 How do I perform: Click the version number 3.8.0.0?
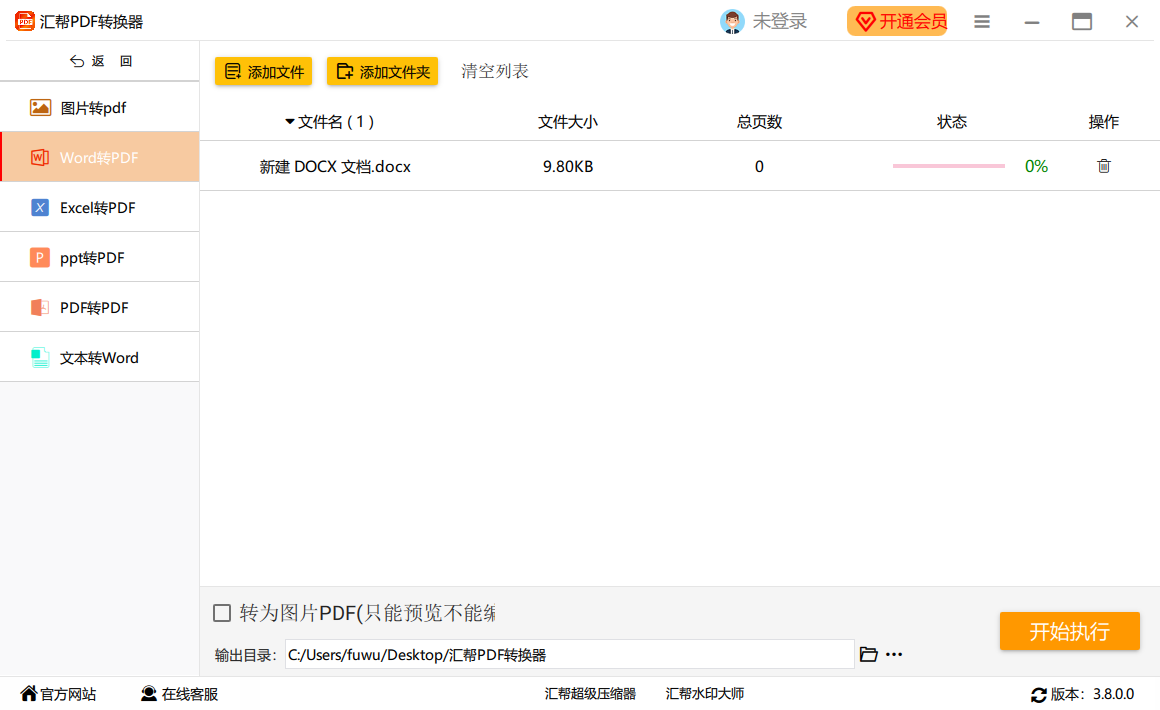click(1113, 694)
